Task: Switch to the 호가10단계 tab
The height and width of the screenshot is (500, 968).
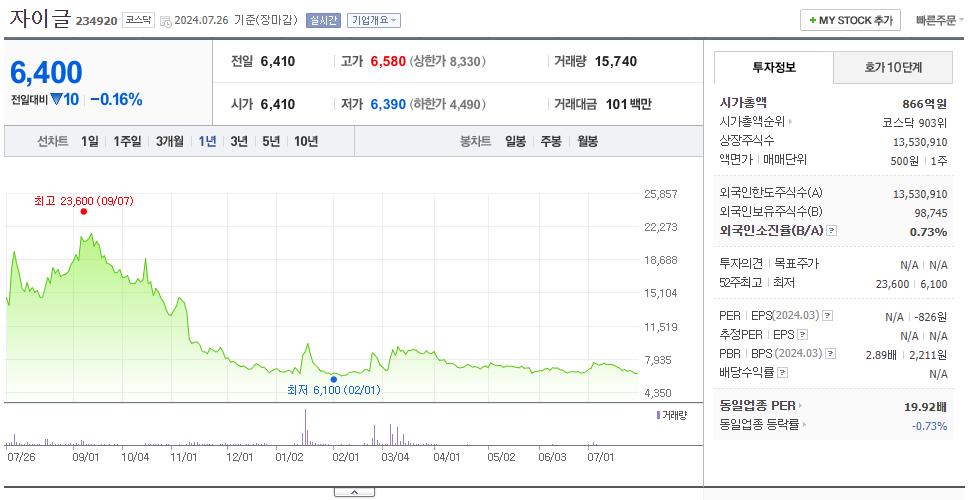Action: [893, 67]
